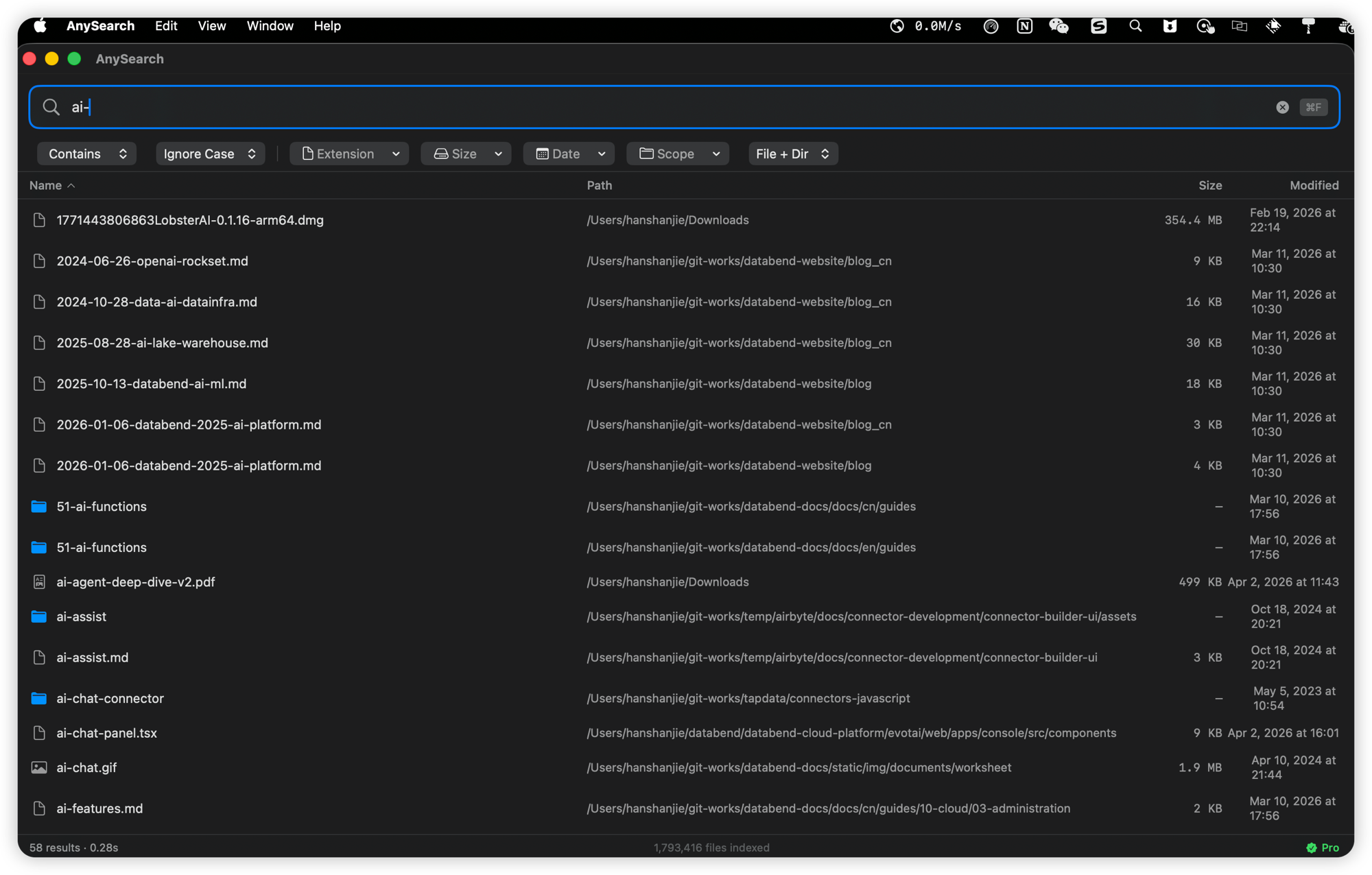Image resolution: width=1372 pixels, height=875 pixels.
Task: Open the Edit menu
Action: (166, 26)
